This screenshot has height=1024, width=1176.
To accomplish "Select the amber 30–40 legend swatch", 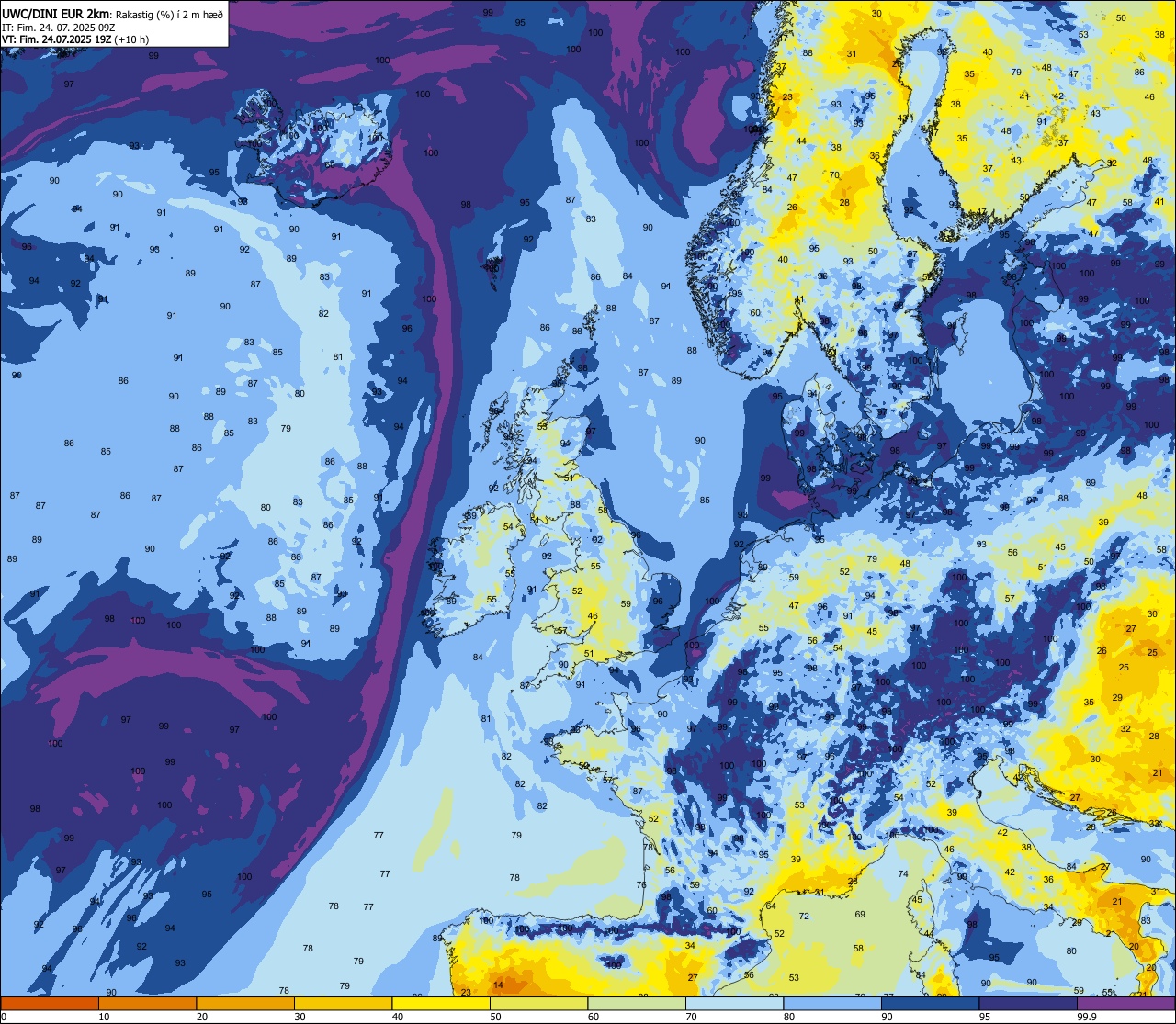I will tap(343, 1003).
